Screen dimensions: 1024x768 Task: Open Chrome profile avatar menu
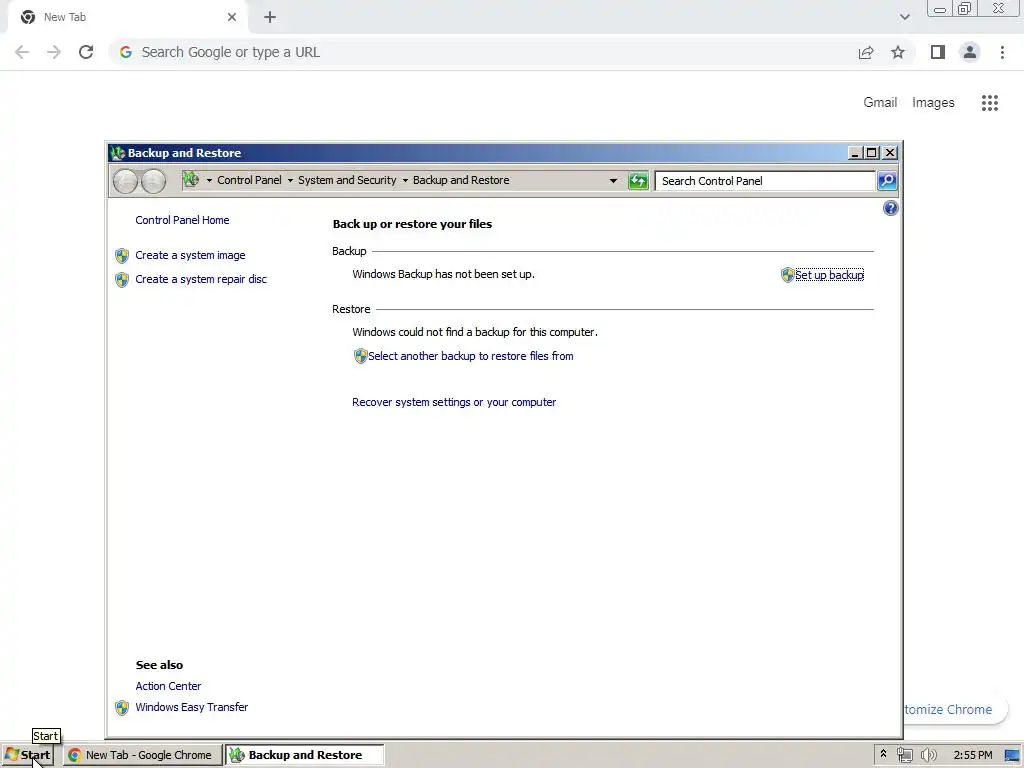click(x=970, y=52)
